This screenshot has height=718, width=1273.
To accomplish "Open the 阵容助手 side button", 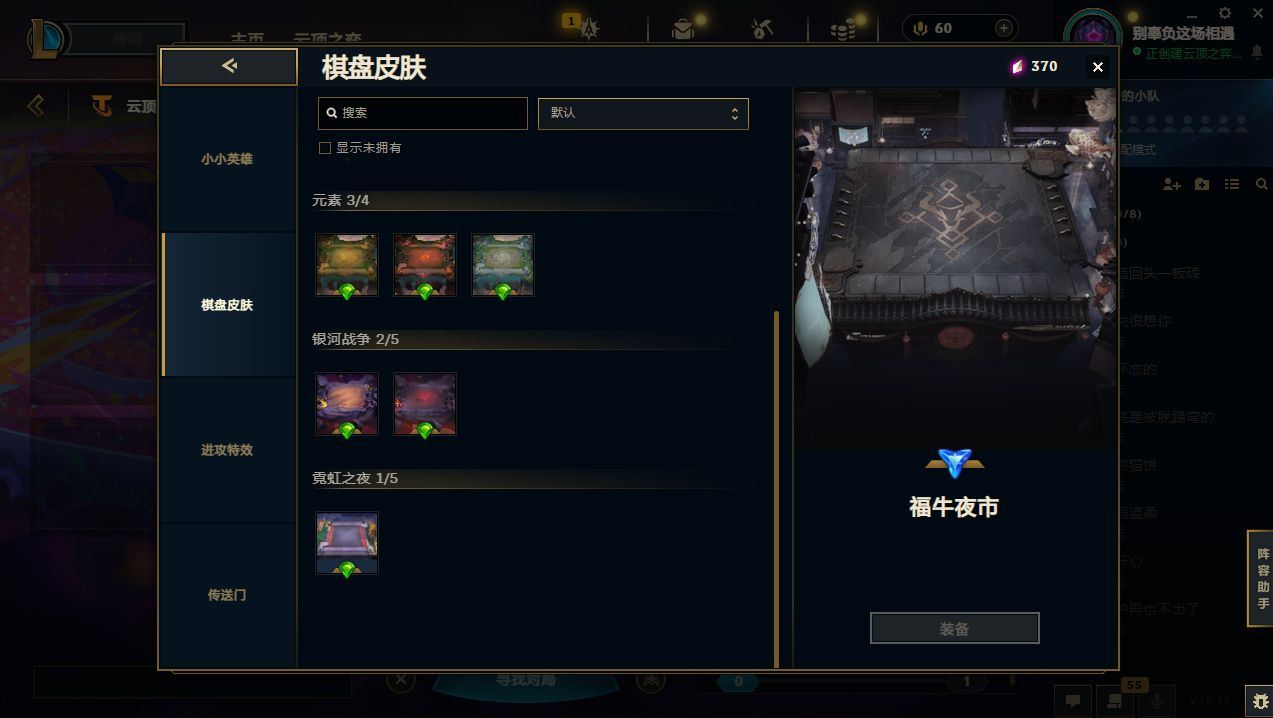I will [1262, 579].
